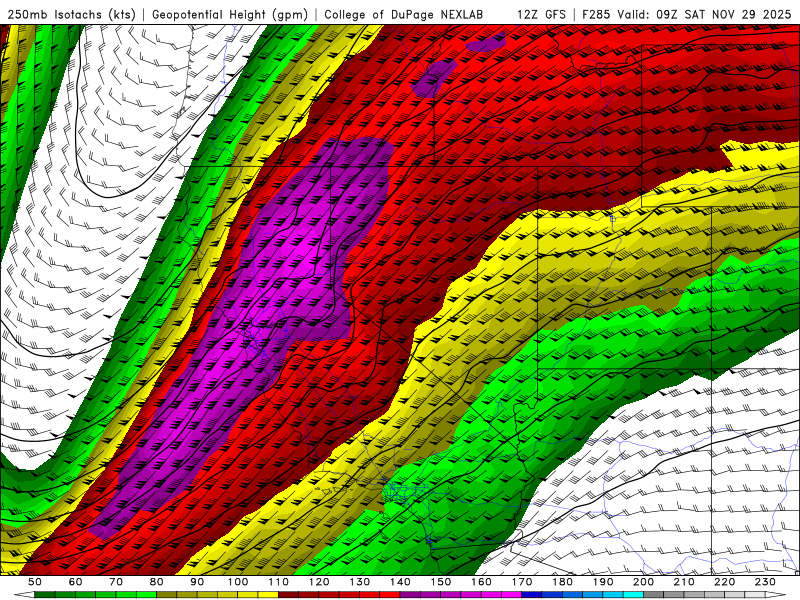Screen dimensions: 800x600
Task: Click the 130 value on the color scale
Action: (360, 582)
